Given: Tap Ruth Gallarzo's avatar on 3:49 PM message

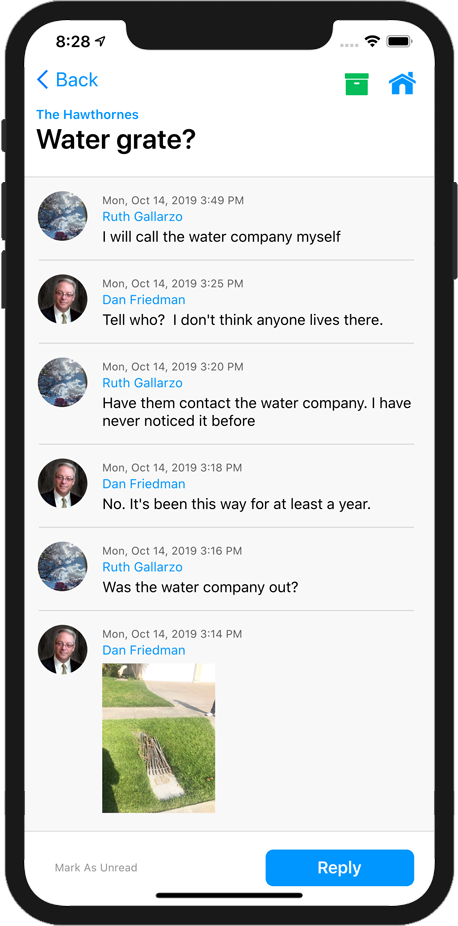Looking at the screenshot, I should click(x=63, y=216).
